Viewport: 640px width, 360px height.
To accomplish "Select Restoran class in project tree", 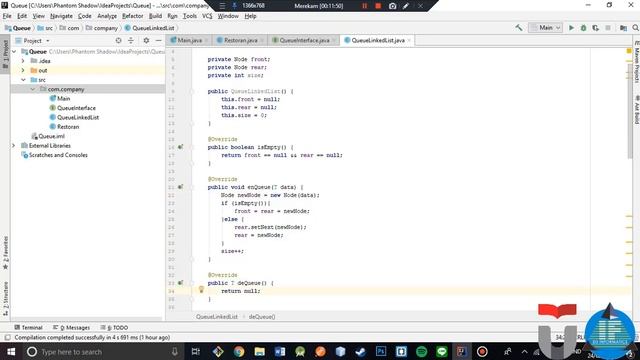I will pyautogui.click(x=68, y=127).
